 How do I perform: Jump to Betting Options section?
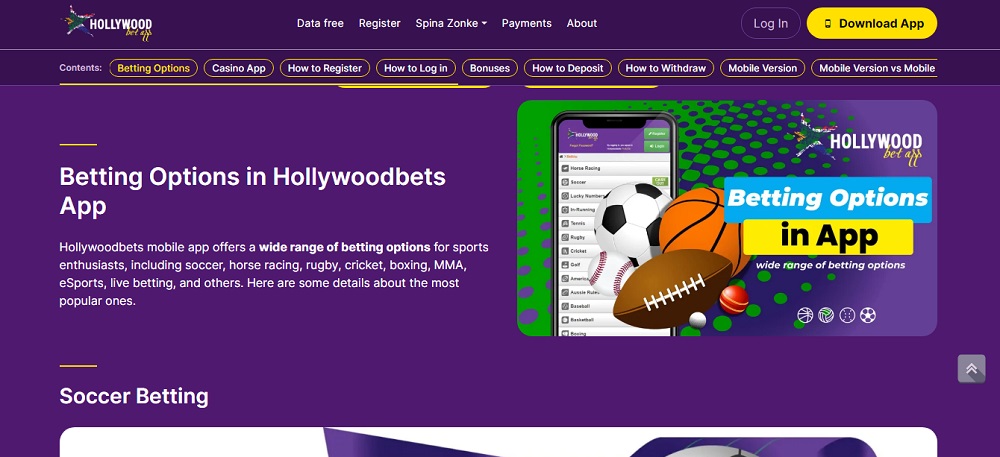pos(154,68)
